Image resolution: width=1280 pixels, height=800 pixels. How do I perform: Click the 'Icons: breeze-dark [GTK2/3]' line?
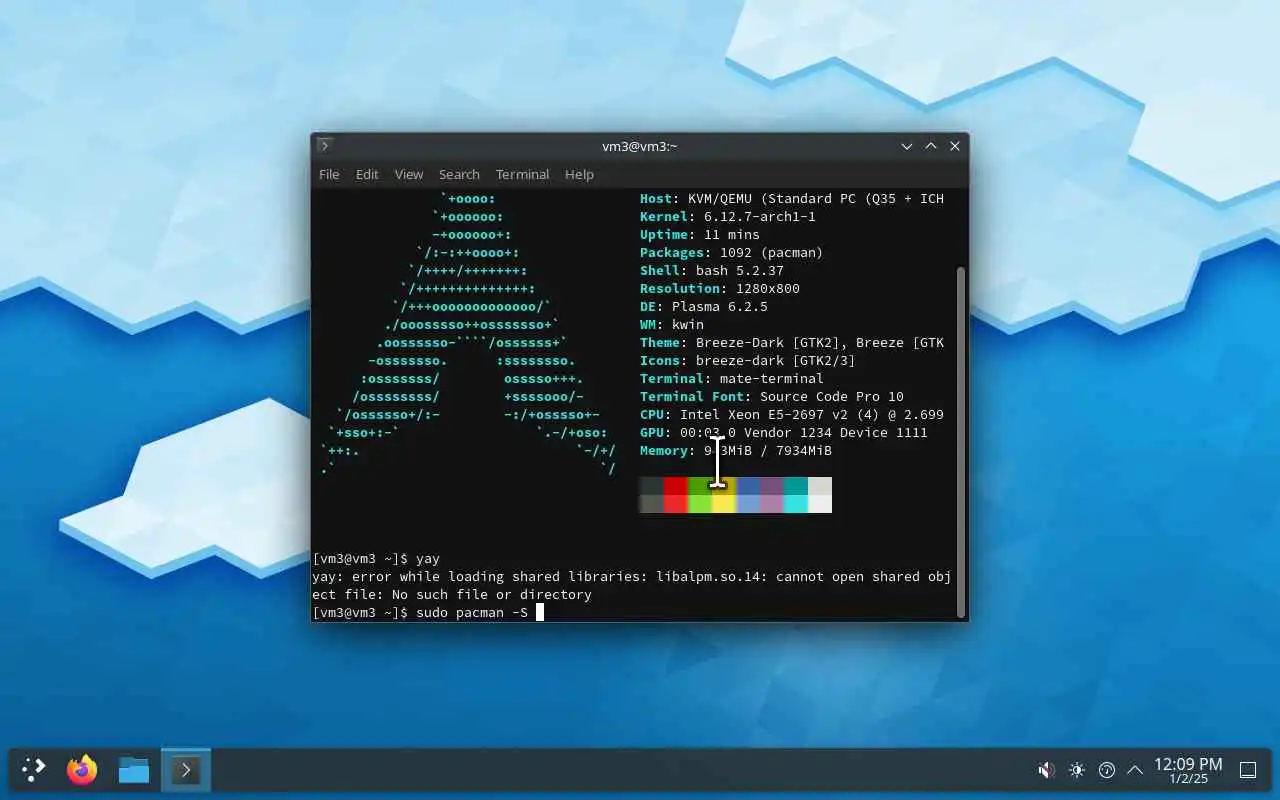(x=748, y=360)
